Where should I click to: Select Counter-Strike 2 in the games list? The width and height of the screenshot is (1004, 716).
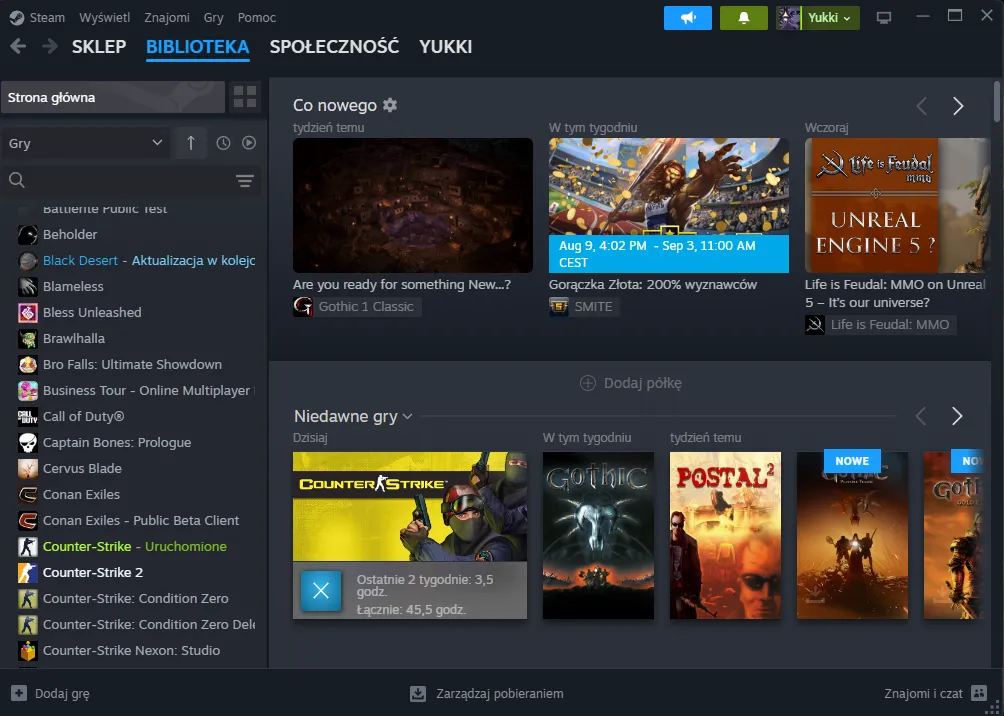click(93, 572)
